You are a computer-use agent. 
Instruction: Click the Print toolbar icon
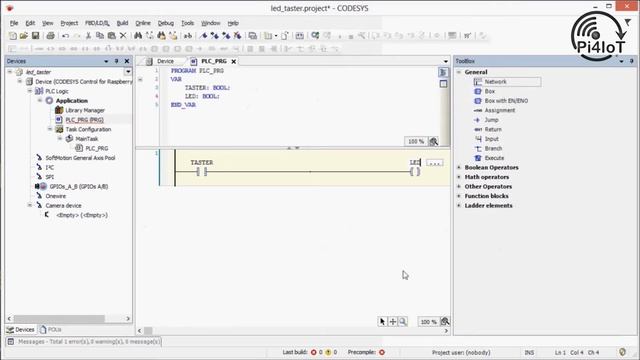(50, 36)
